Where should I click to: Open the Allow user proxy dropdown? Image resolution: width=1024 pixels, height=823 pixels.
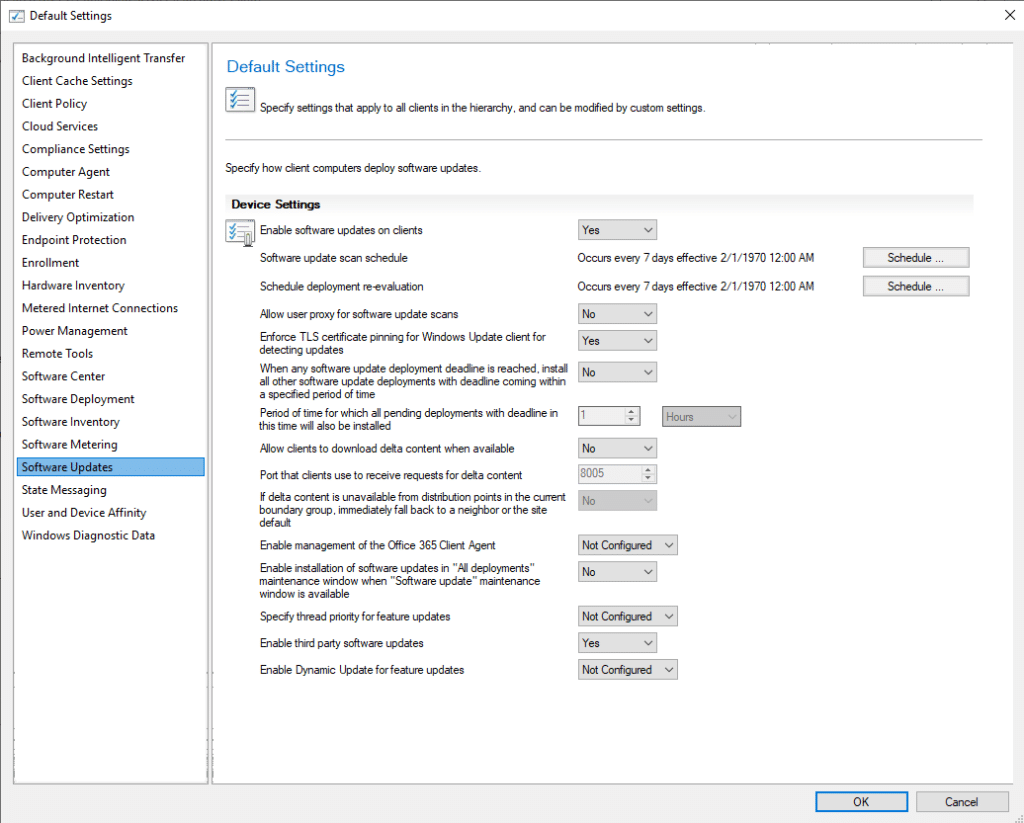[617, 314]
